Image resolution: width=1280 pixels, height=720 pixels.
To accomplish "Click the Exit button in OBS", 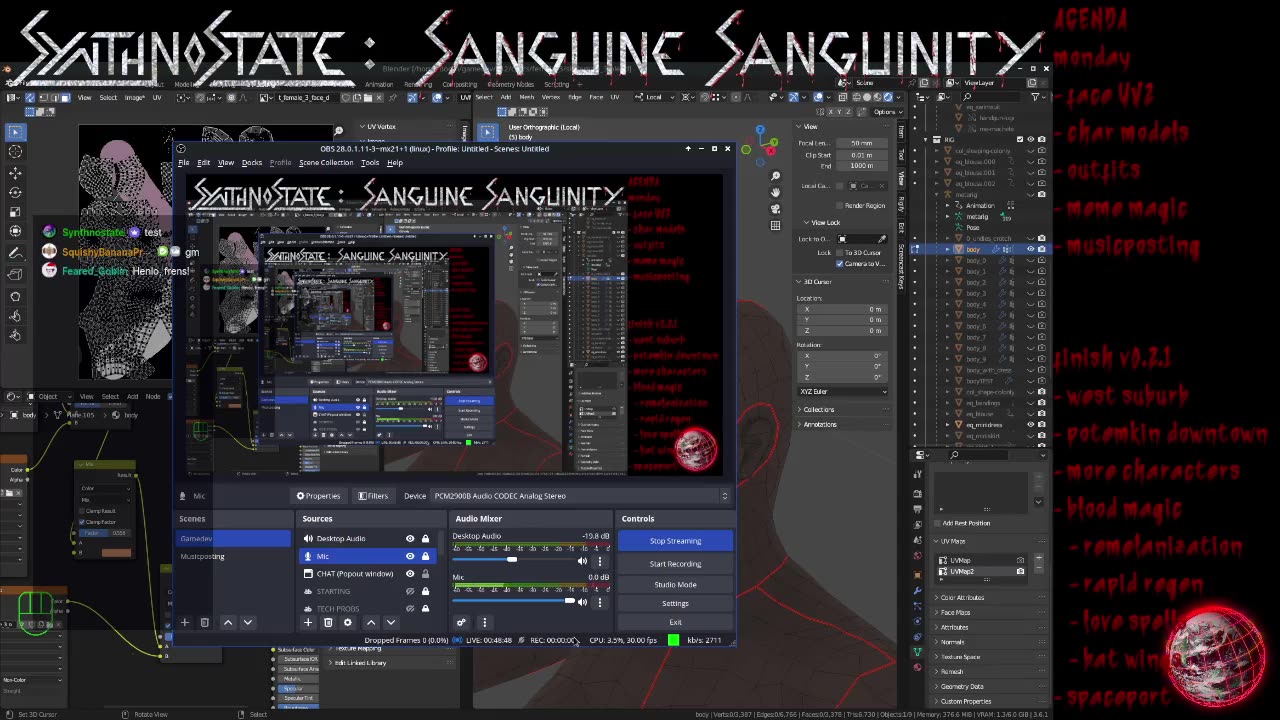I will coord(675,622).
